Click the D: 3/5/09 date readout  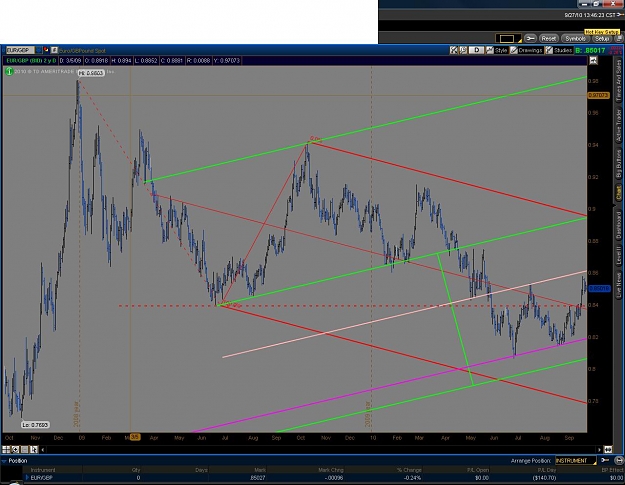click(71, 61)
